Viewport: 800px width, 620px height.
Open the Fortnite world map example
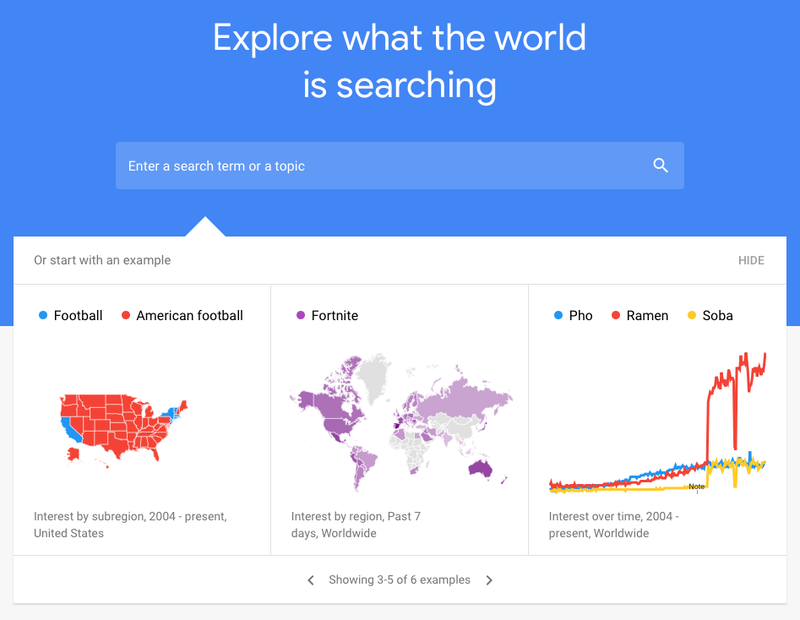pyautogui.click(x=400, y=420)
